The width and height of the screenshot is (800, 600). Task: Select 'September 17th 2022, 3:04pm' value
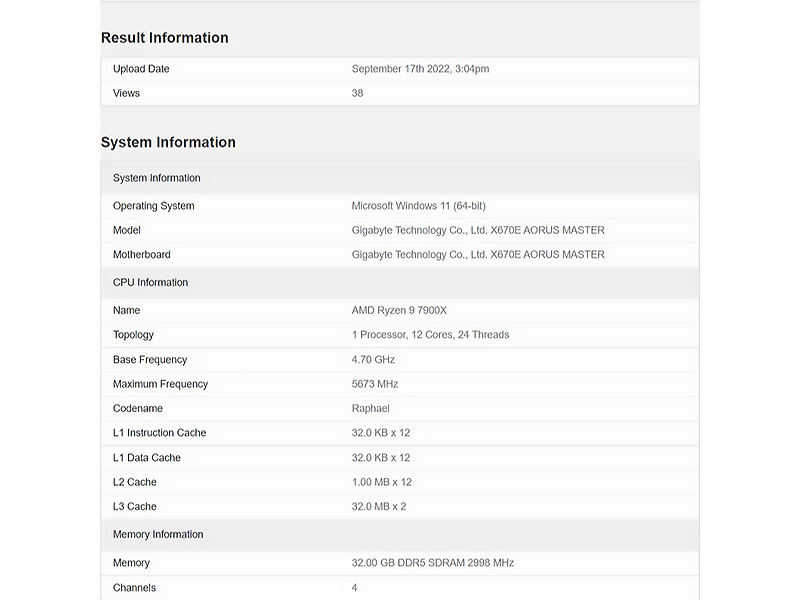pos(420,69)
